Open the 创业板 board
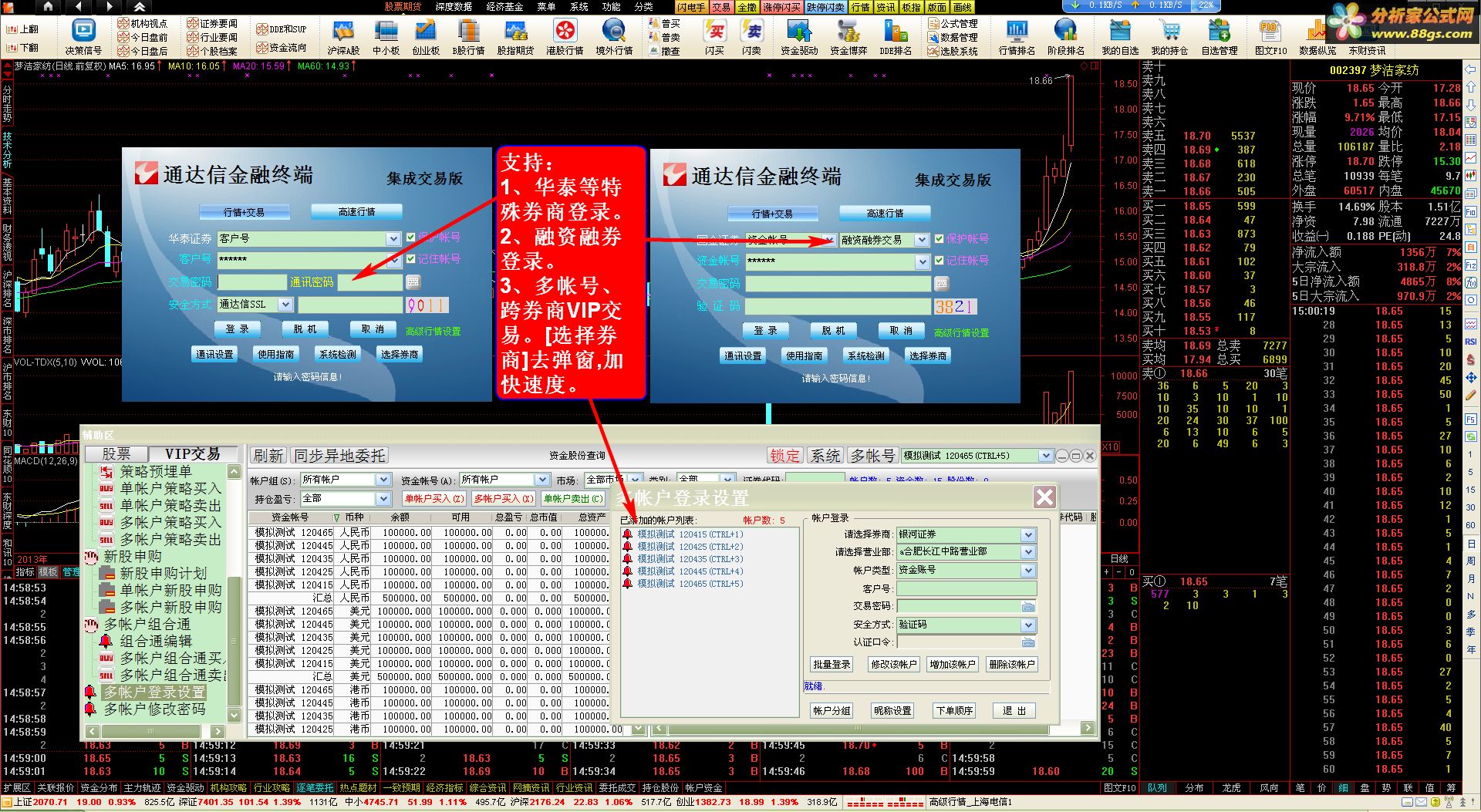The height and width of the screenshot is (812, 1481). [x=425, y=37]
